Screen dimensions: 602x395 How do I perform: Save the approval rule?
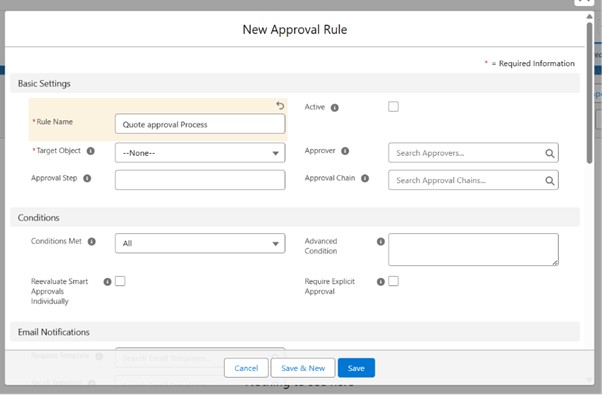pyautogui.click(x=356, y=368)
